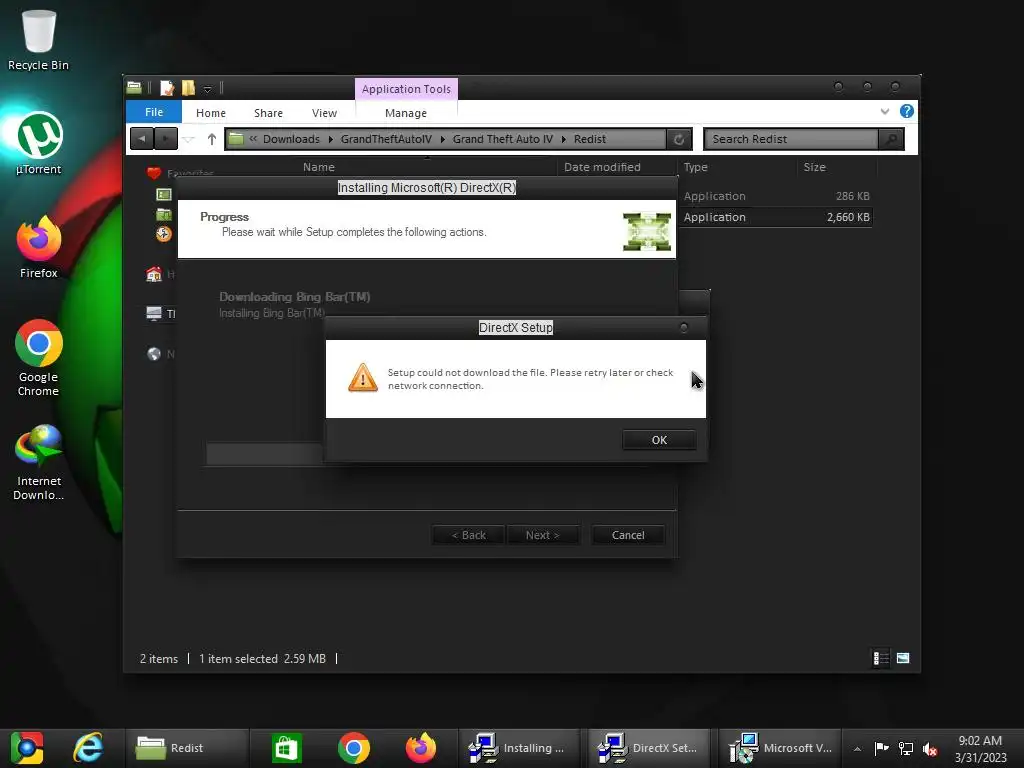Click the search magnifier icon
Viewport: 1024px width, 768px height.
(x=891, y=139)
